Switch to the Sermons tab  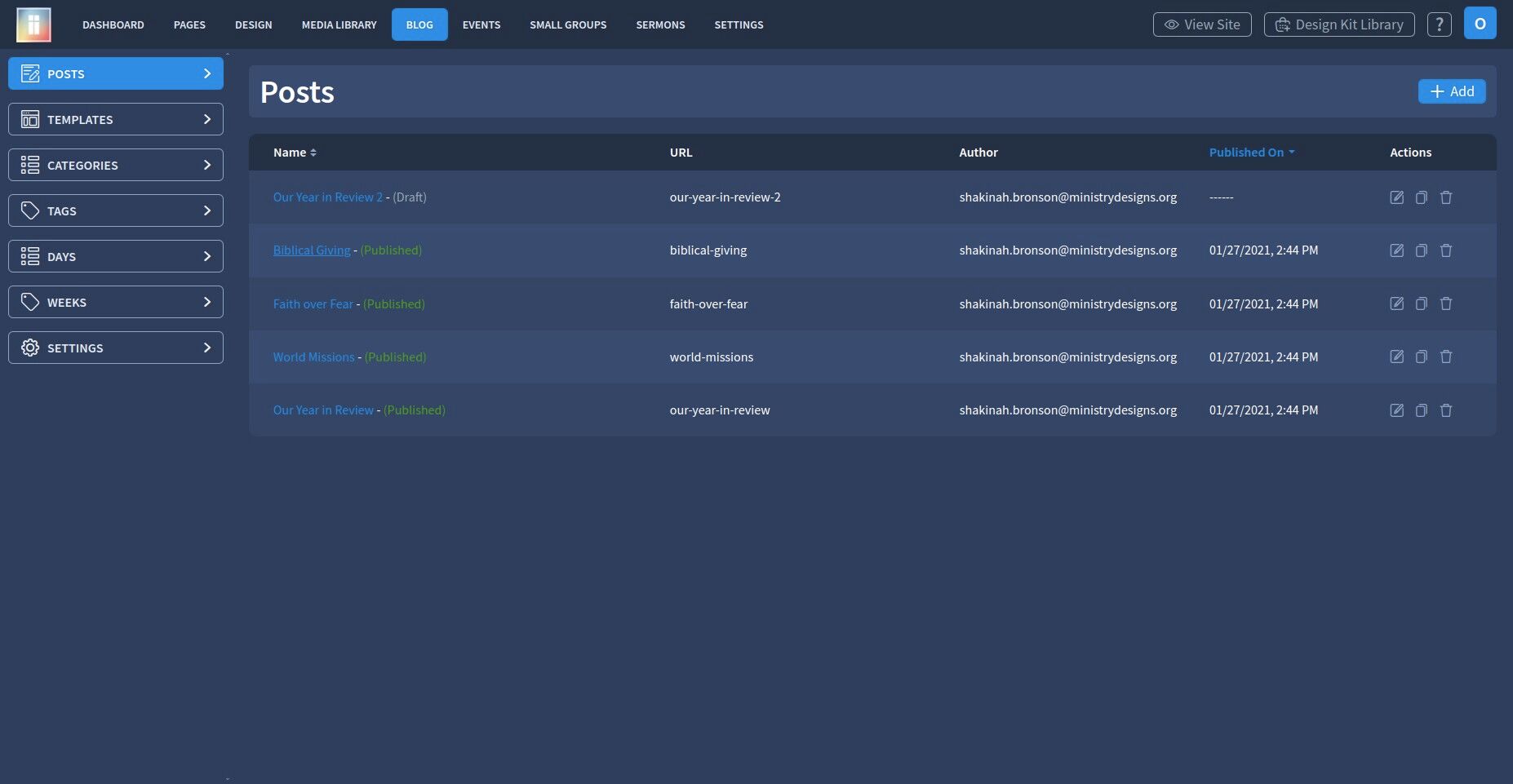(660, 24)
